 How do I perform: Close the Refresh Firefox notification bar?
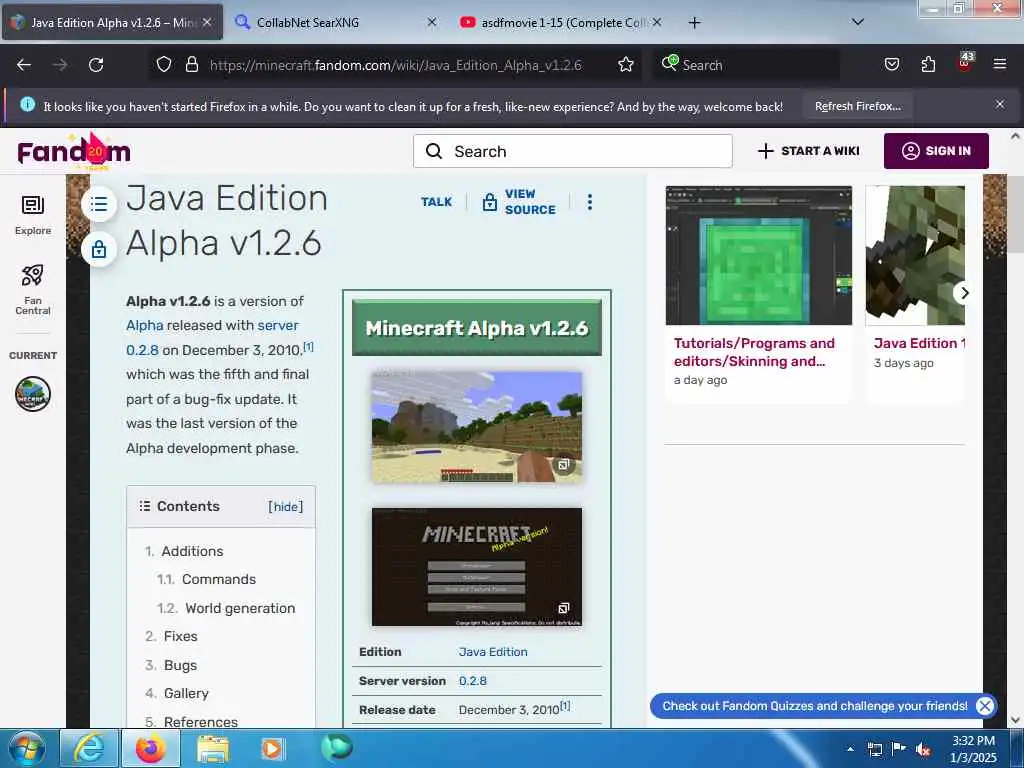pyautogui.click(x=1000, y=104)
